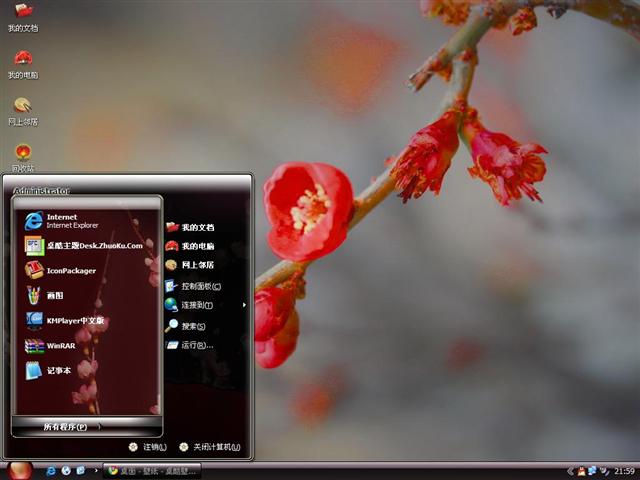Image resolution: width=640 pixels, height=480 pixels.
Task: Open 我的文档 in Start menu right pane
Action: point(190,227)
